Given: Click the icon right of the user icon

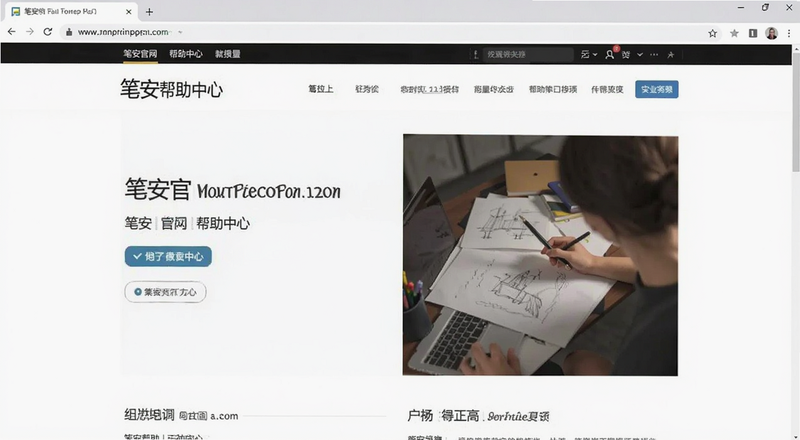Looking at the screenshot, I should [x=626, y=54].
